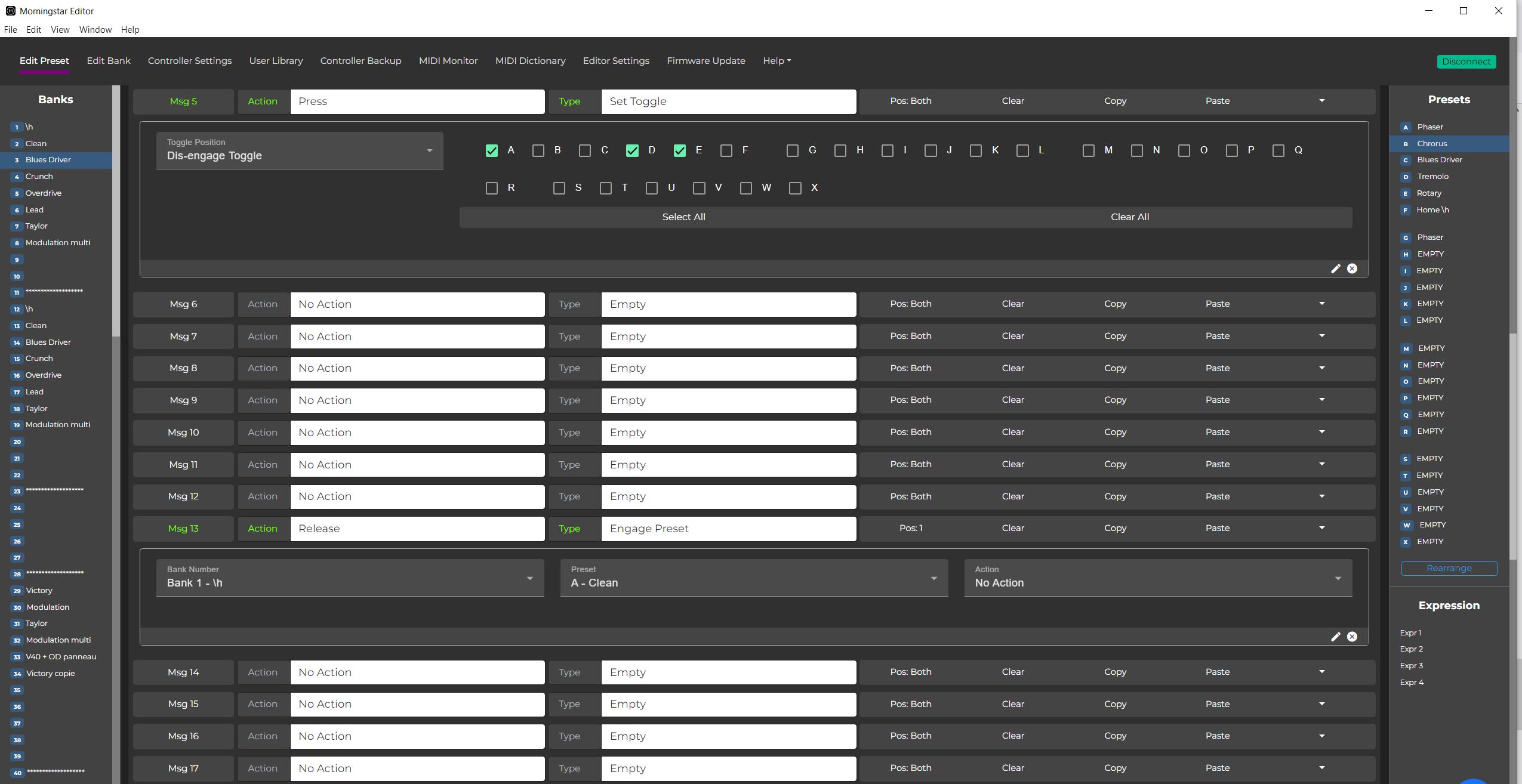Enable toggle checkbox B
This screenshot has width=1522, height=784.
pyautogui.click(x=538, y=150)
